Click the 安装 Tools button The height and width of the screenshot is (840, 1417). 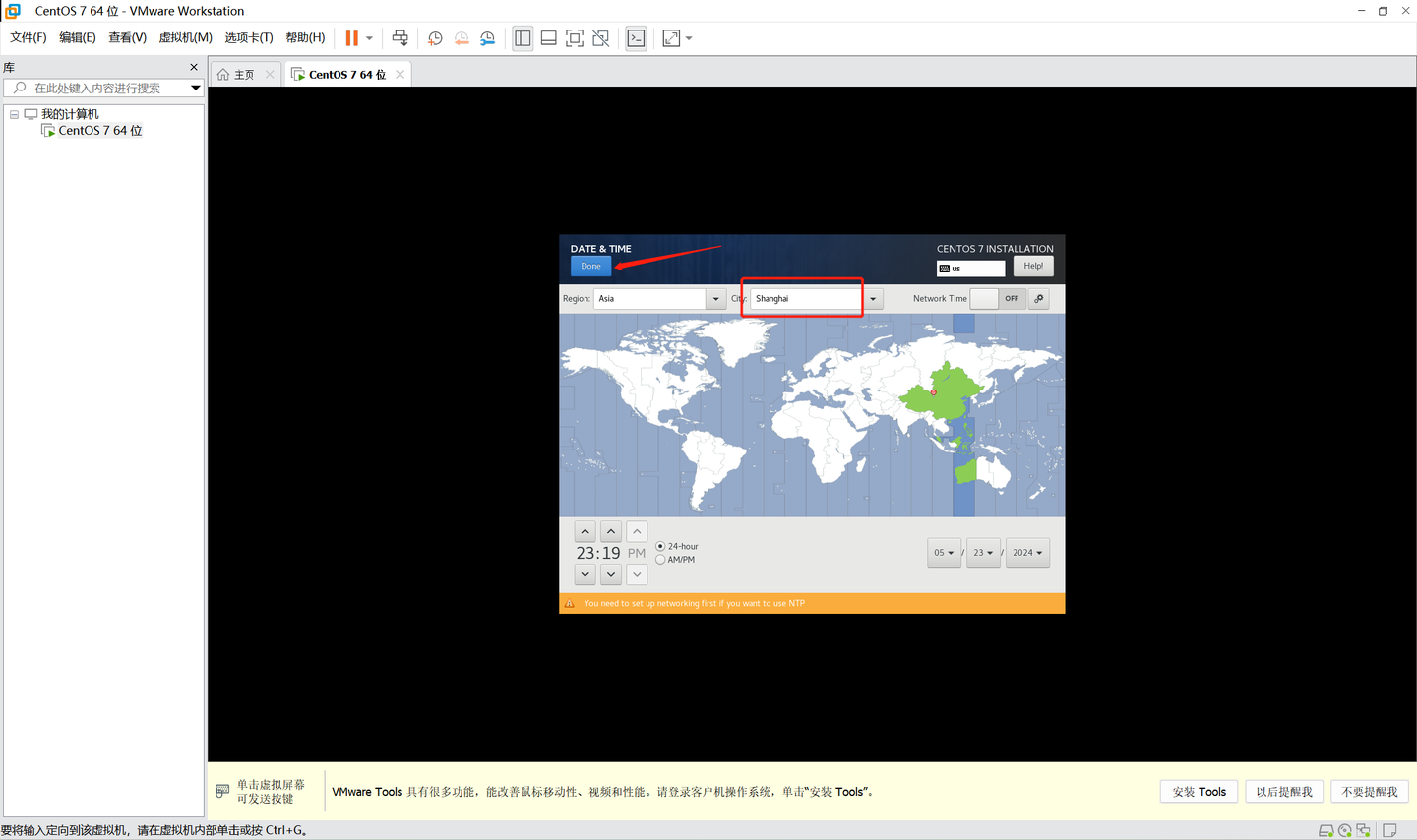pos(1199,791)
